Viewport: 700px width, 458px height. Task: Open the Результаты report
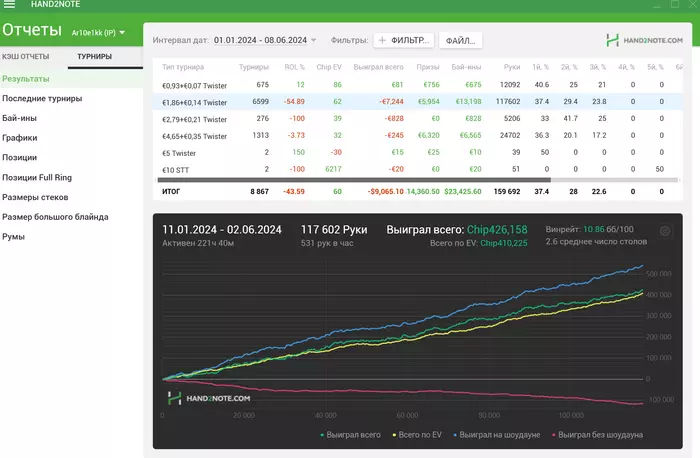(x=26, y=79)
